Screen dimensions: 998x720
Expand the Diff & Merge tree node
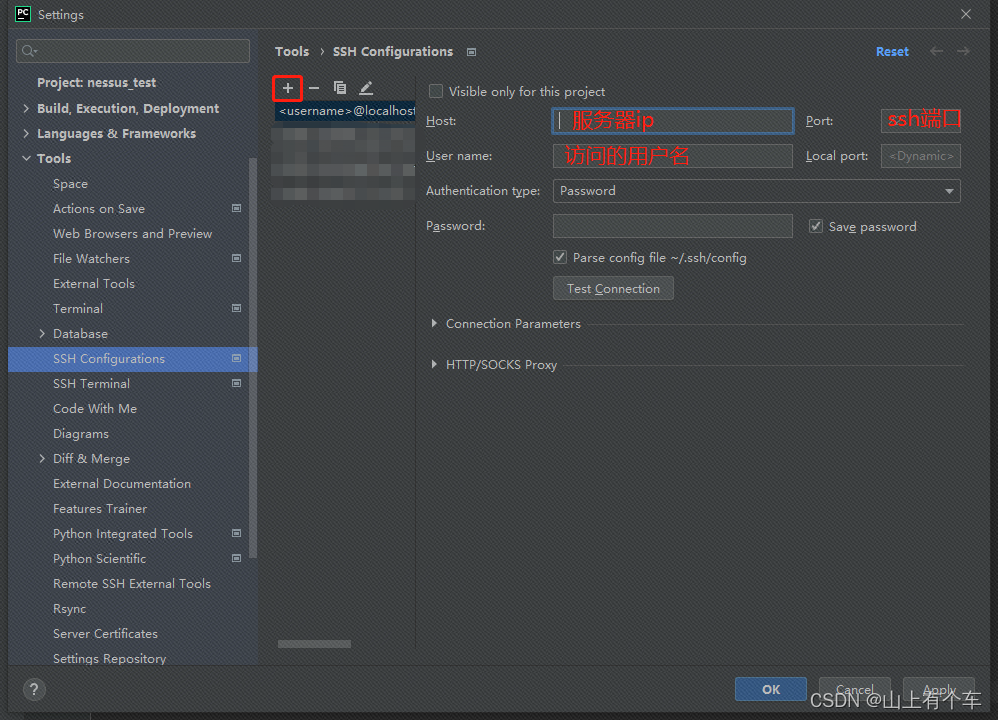(42, 458)
